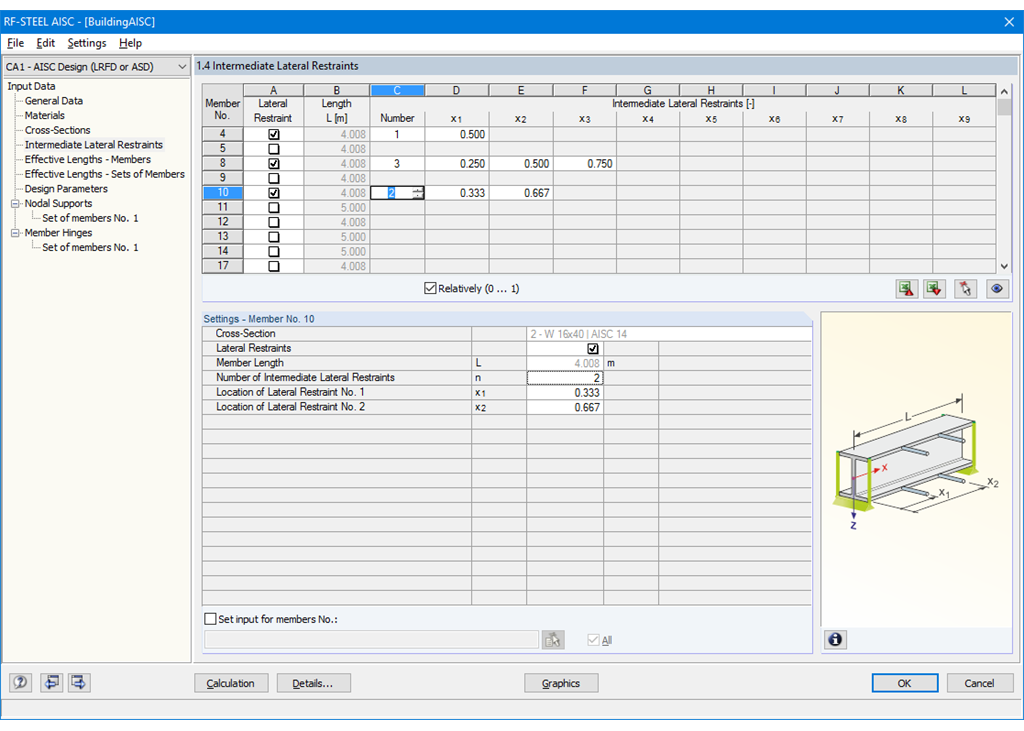1024x731 pixels.
Task: Click the Graphics button
Action: pos(561,683)
